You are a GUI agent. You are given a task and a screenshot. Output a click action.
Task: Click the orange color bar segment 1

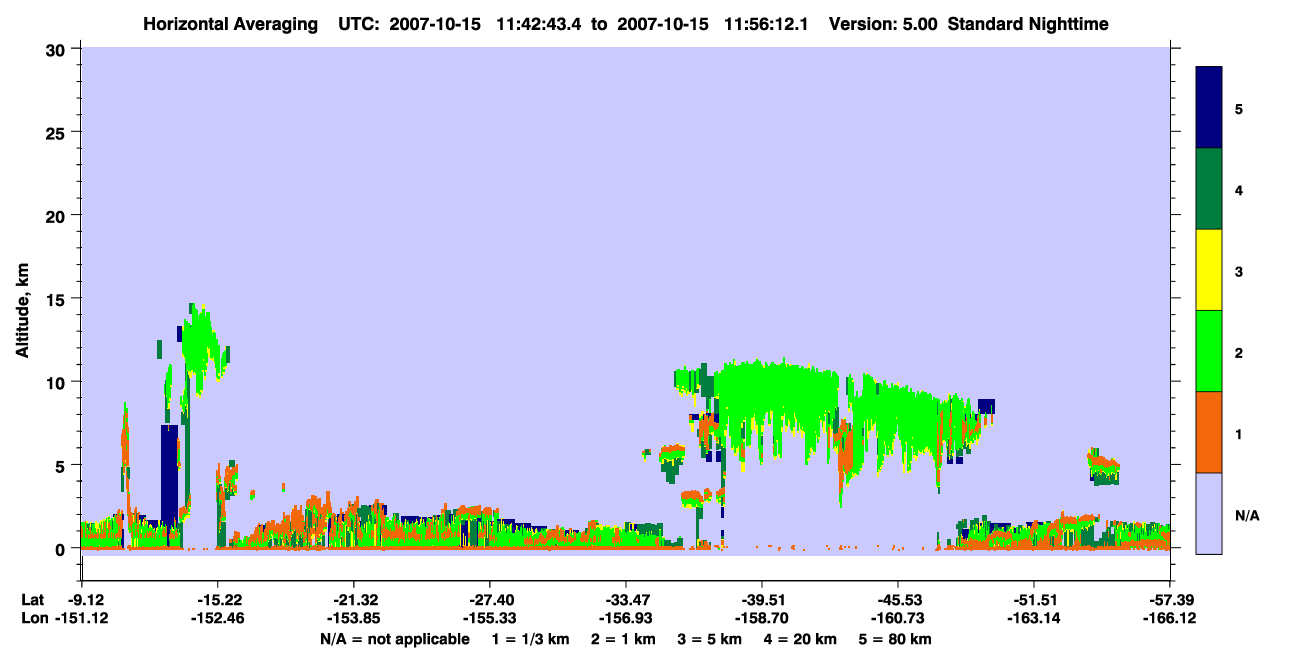click(x=1209, y=432)
